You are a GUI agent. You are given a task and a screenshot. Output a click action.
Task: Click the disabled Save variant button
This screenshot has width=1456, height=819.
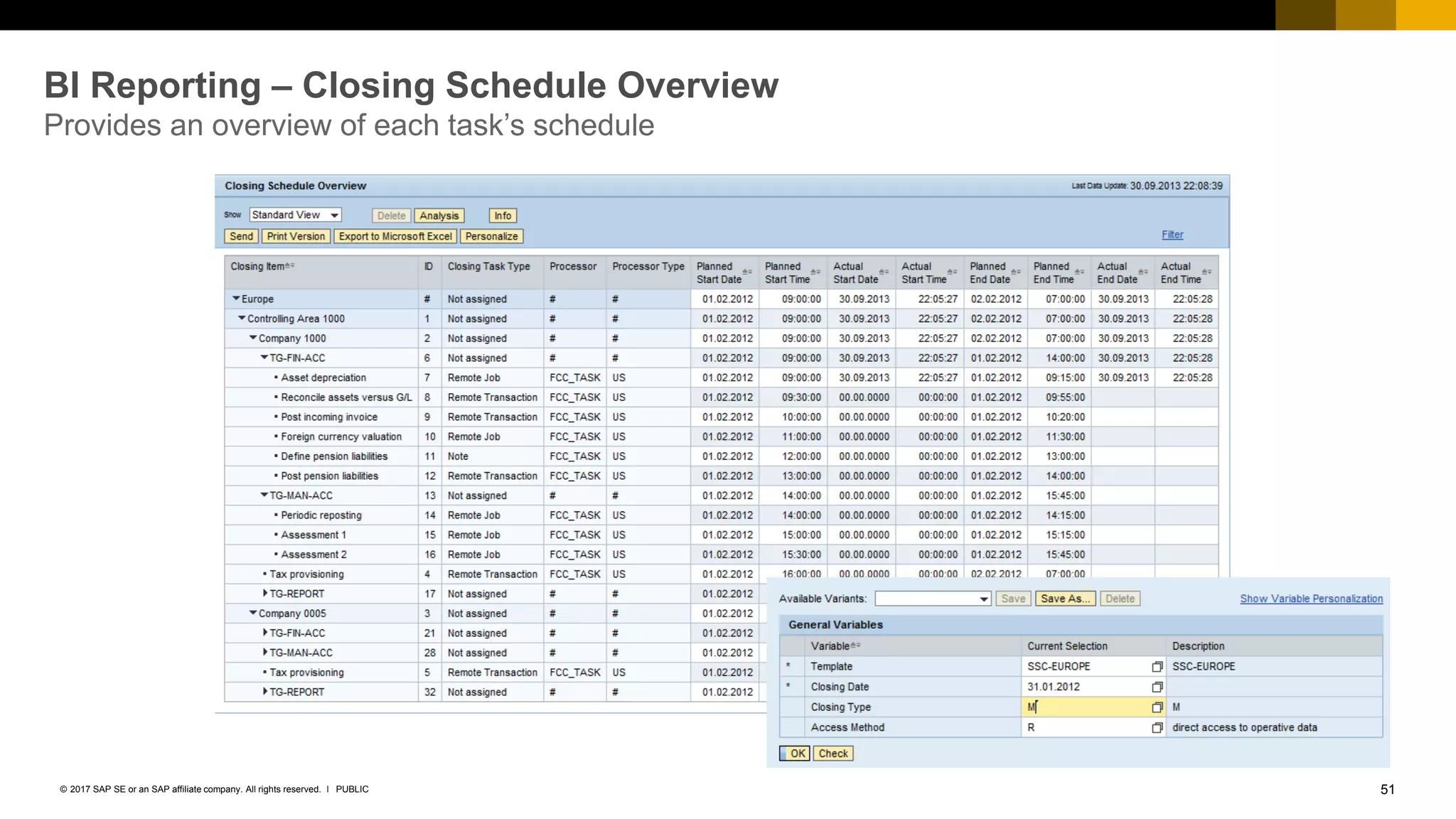point(1013,599)
